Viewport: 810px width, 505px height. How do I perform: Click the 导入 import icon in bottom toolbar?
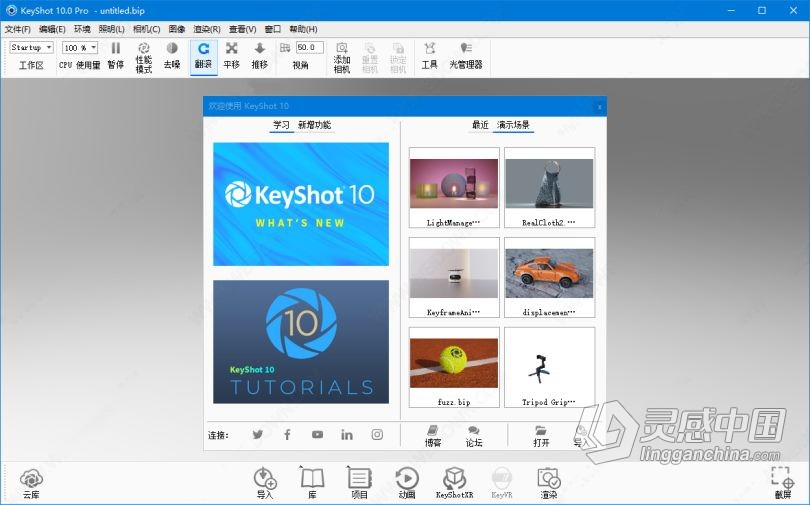click(x=265, y=483)
